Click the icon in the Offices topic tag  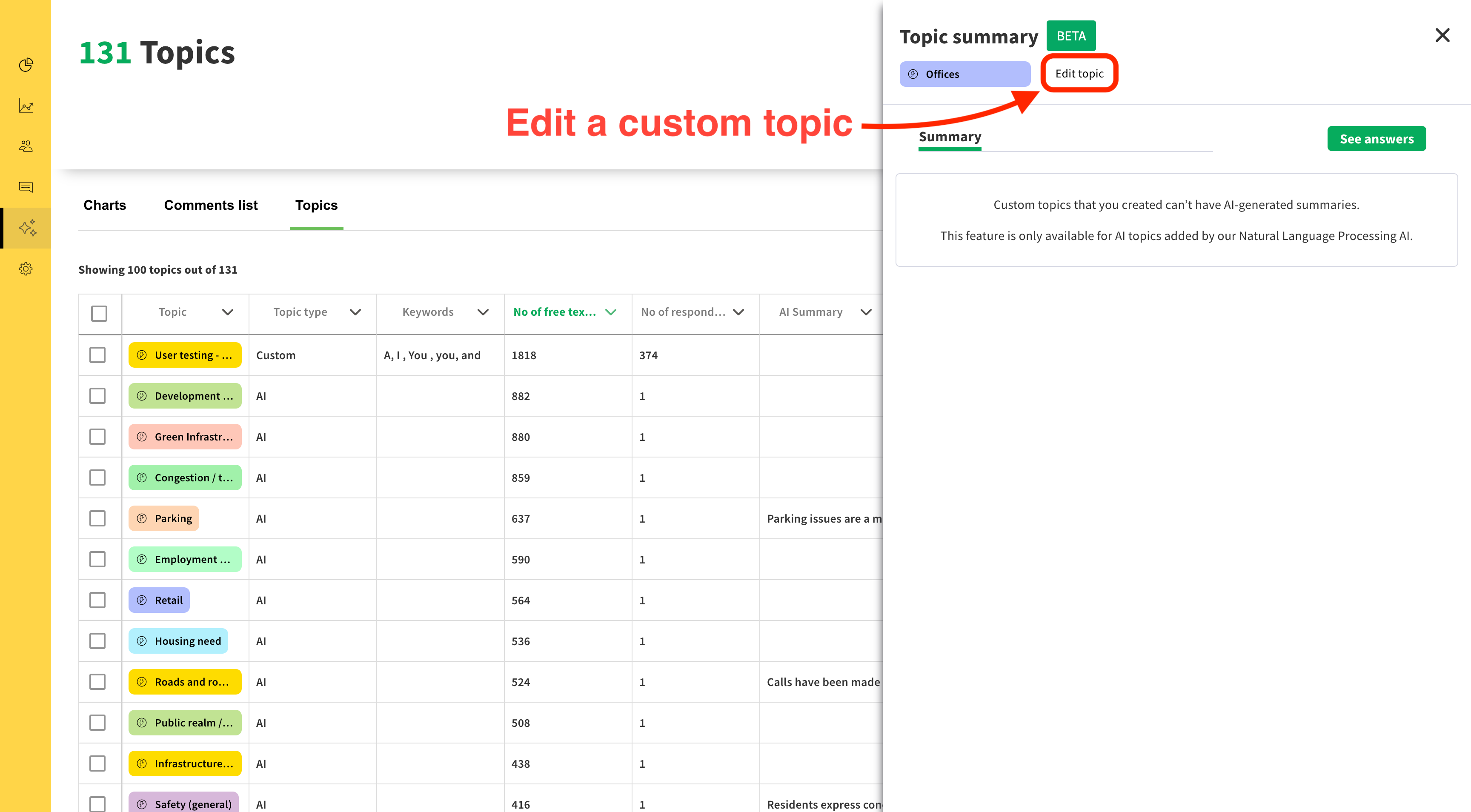(x=913, y=74)
